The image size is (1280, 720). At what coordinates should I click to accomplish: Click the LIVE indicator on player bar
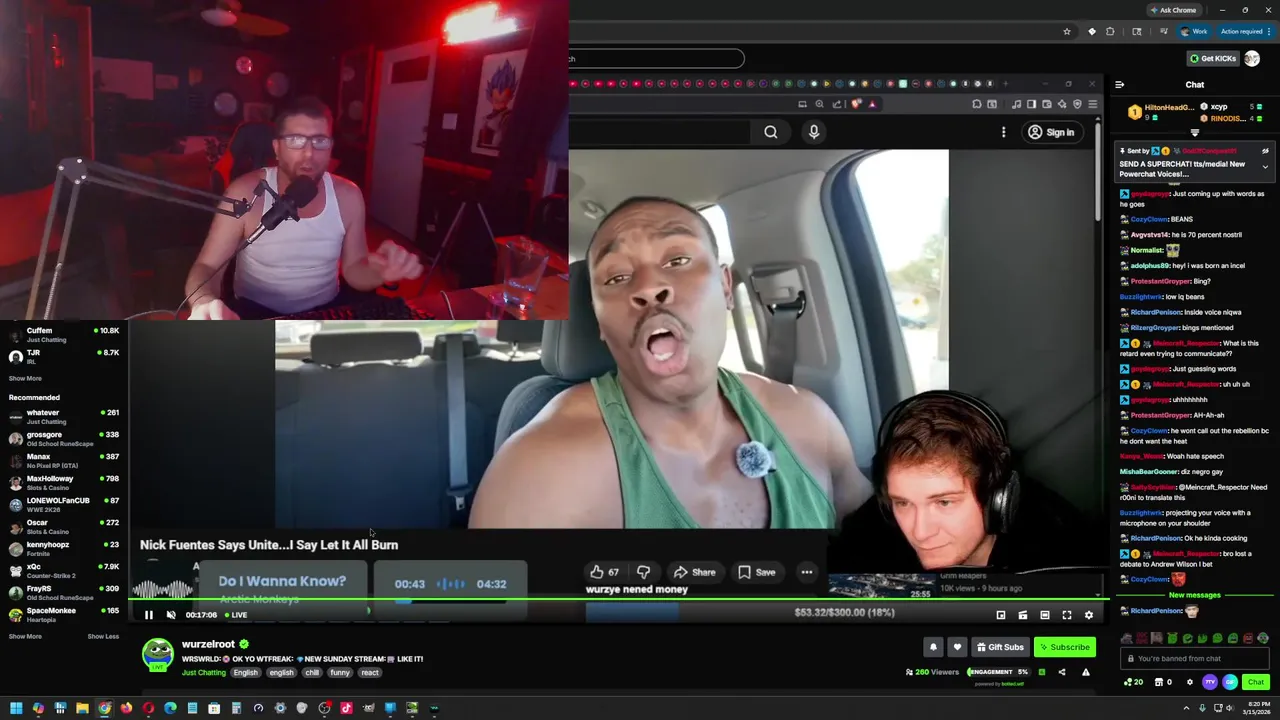click(236, 615)
